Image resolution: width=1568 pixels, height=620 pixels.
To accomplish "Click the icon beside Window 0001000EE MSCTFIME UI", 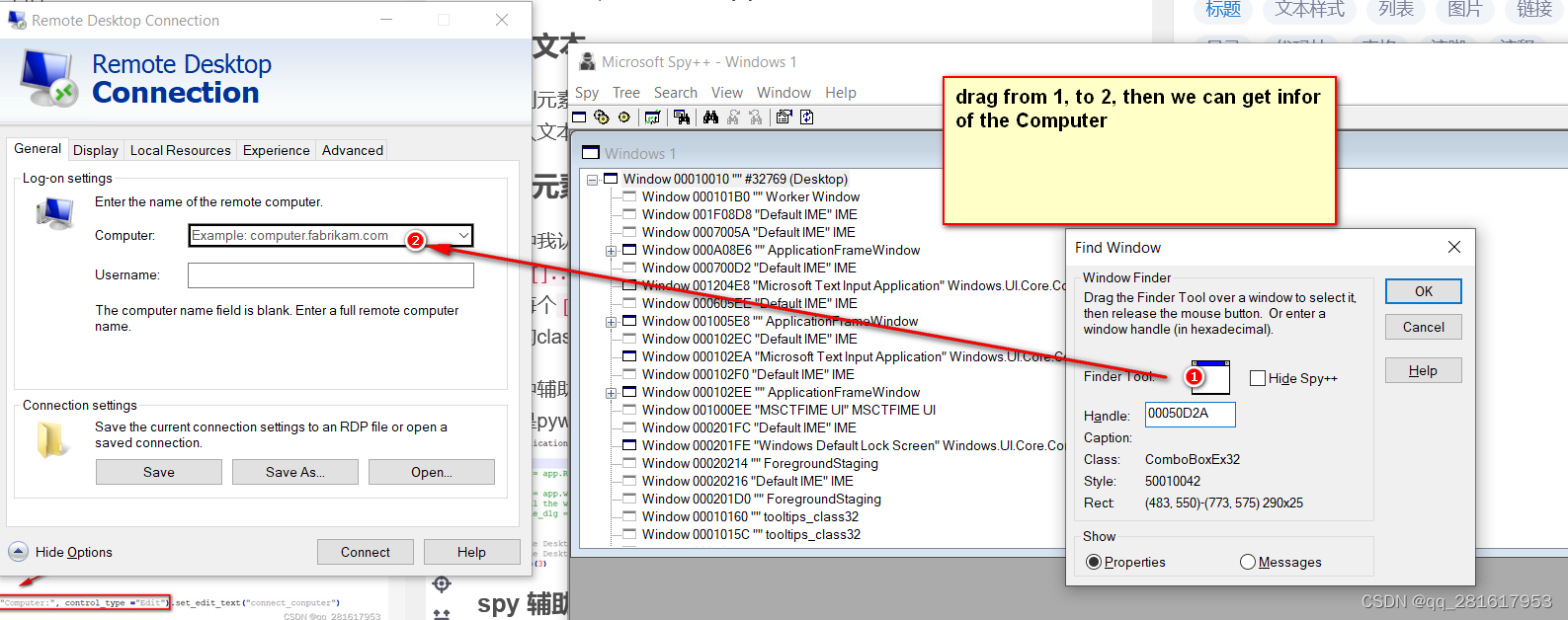I will point(629,410).
